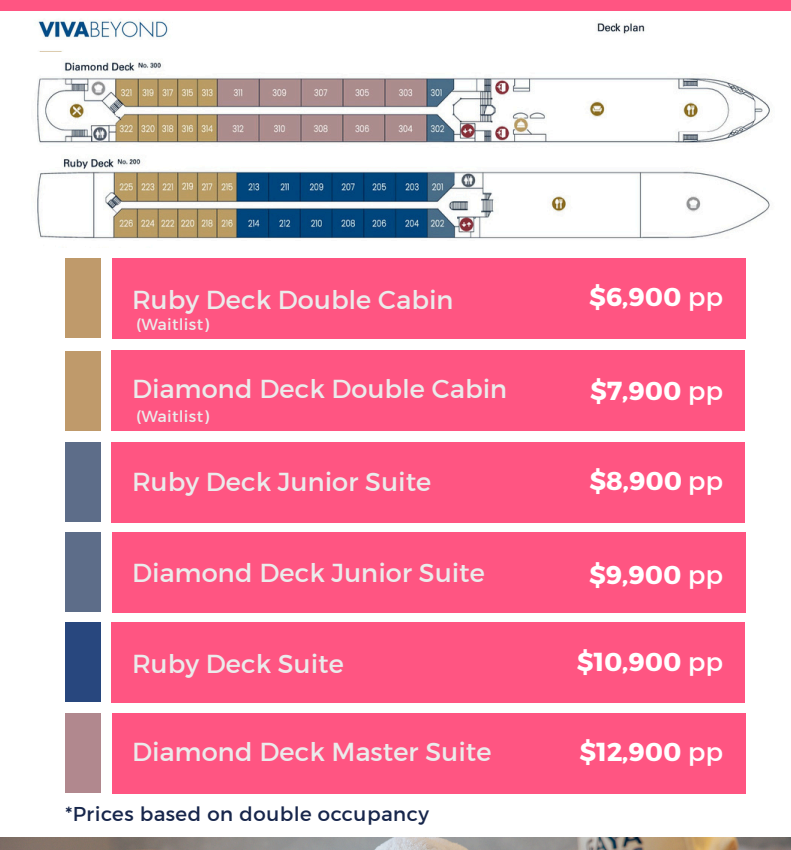Select Ruby Deck Junior Suite at $8,900
The height and width of the screenshot is (850, 791).
[428, 482]
